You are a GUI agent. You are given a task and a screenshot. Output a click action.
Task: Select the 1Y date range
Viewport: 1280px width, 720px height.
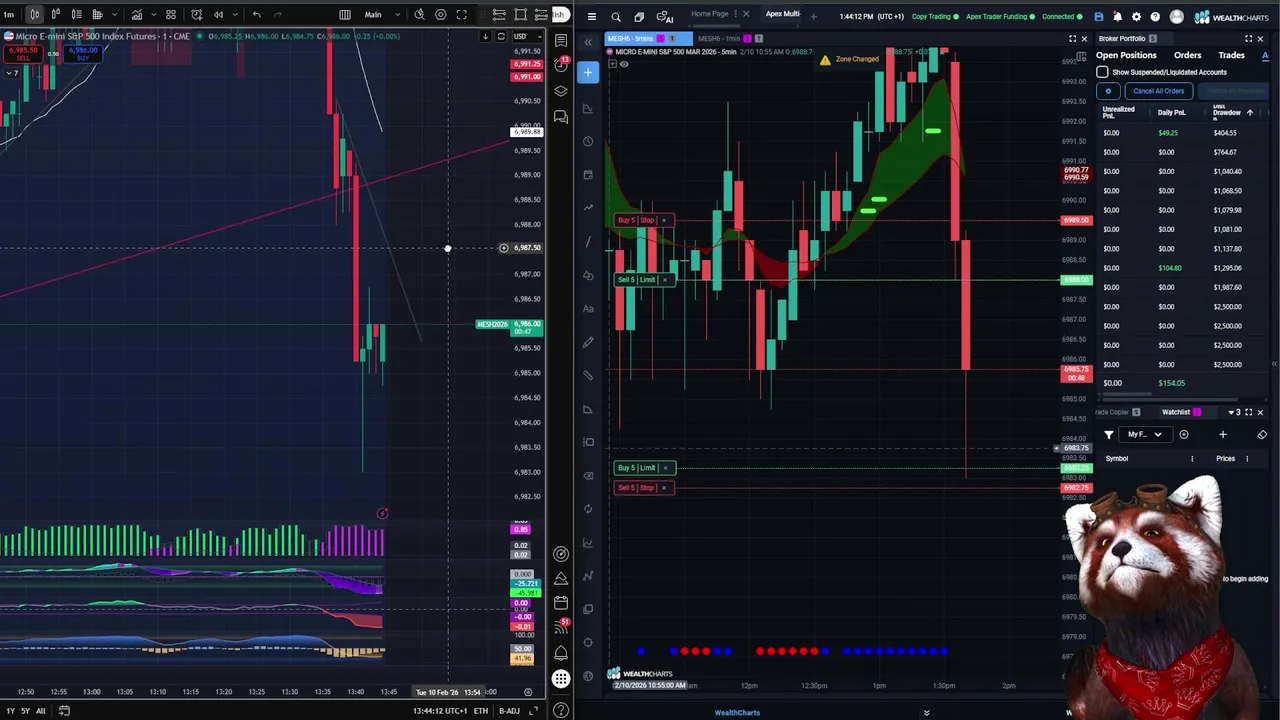click(x=10, y=711)
